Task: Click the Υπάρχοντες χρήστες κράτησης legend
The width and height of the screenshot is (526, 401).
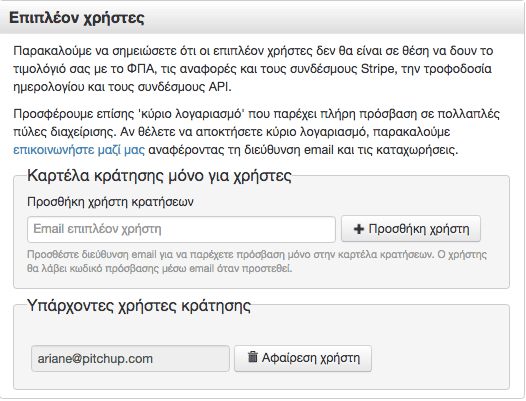Action: (x=139, y=306)
